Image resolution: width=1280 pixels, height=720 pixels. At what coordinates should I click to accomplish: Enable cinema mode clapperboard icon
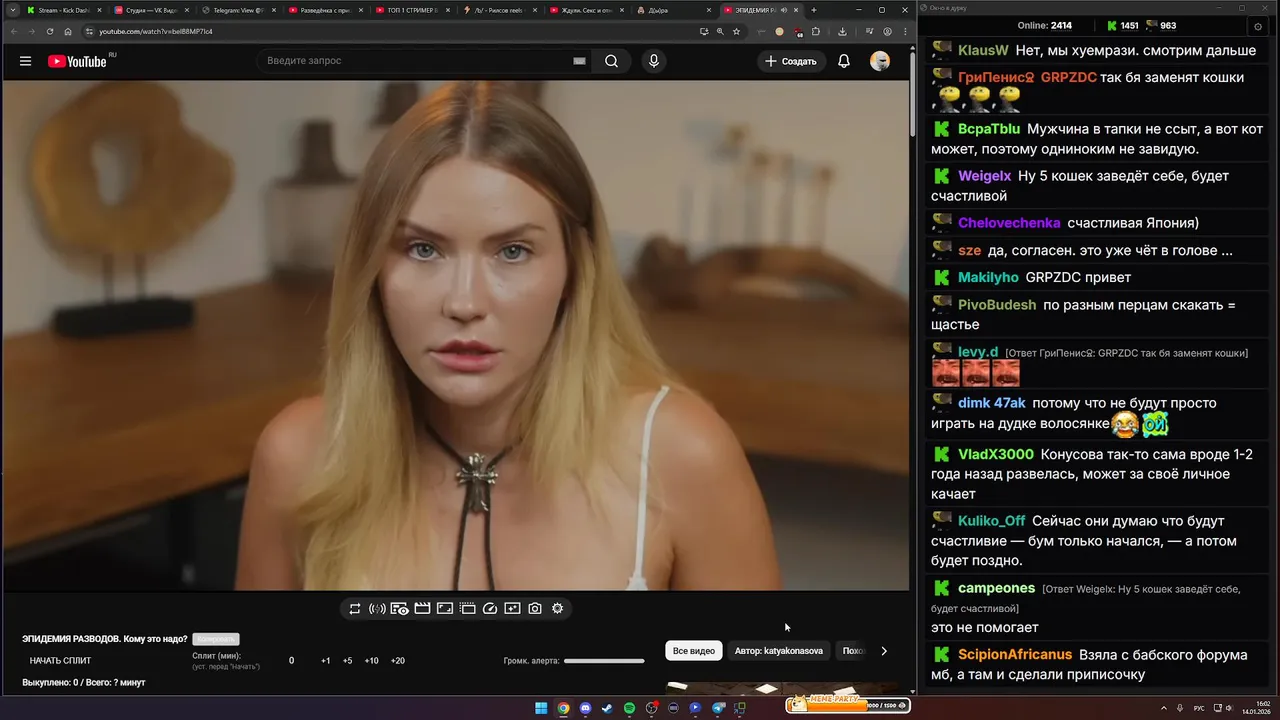click(x=422, y=608)
